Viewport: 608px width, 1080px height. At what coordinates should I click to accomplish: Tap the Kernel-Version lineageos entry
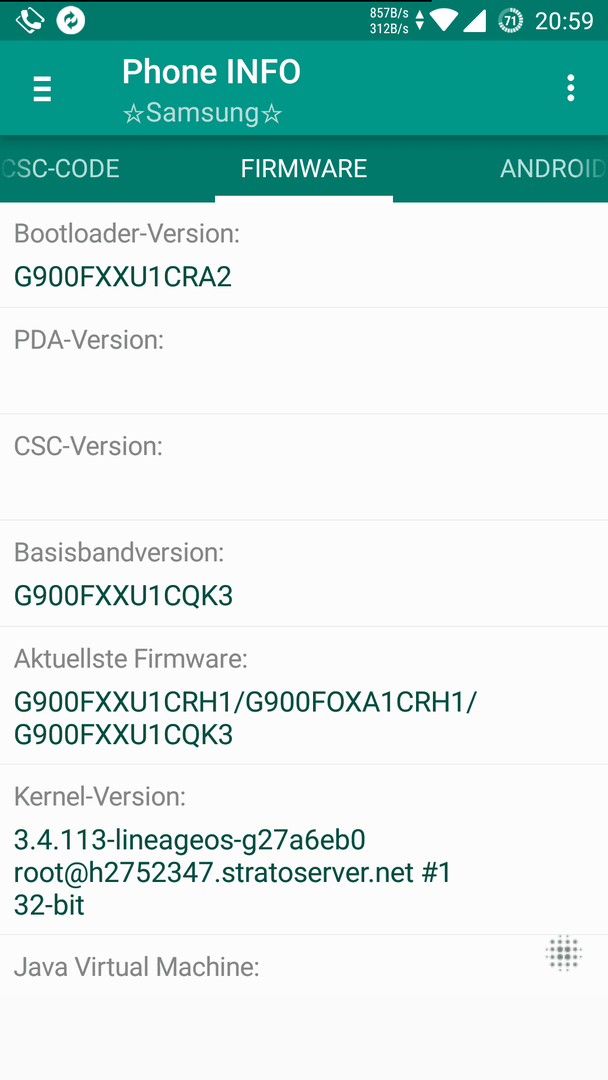point(304,849)
